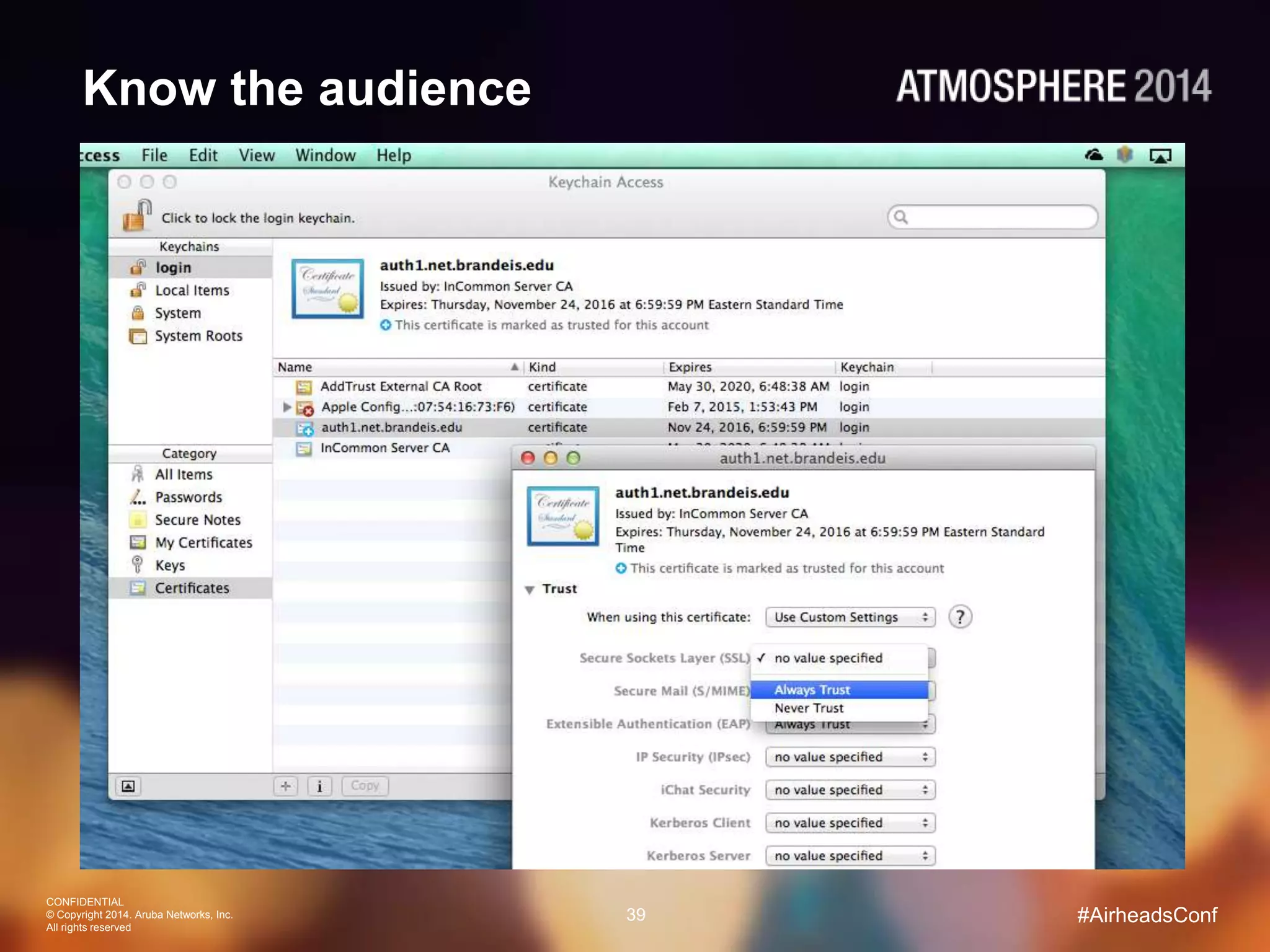This screenshot has height=952, width=1270.
Task: Show the Passwords category
Action: 190,497
